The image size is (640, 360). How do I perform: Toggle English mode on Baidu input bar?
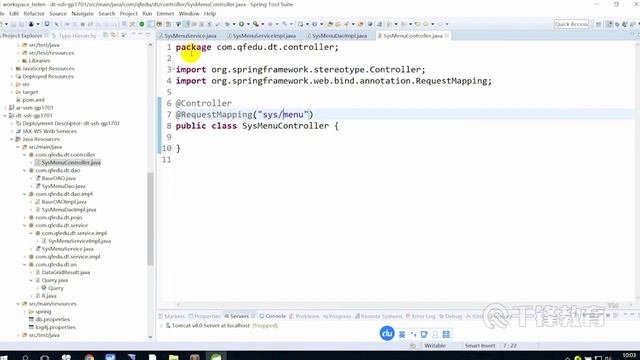402,334
